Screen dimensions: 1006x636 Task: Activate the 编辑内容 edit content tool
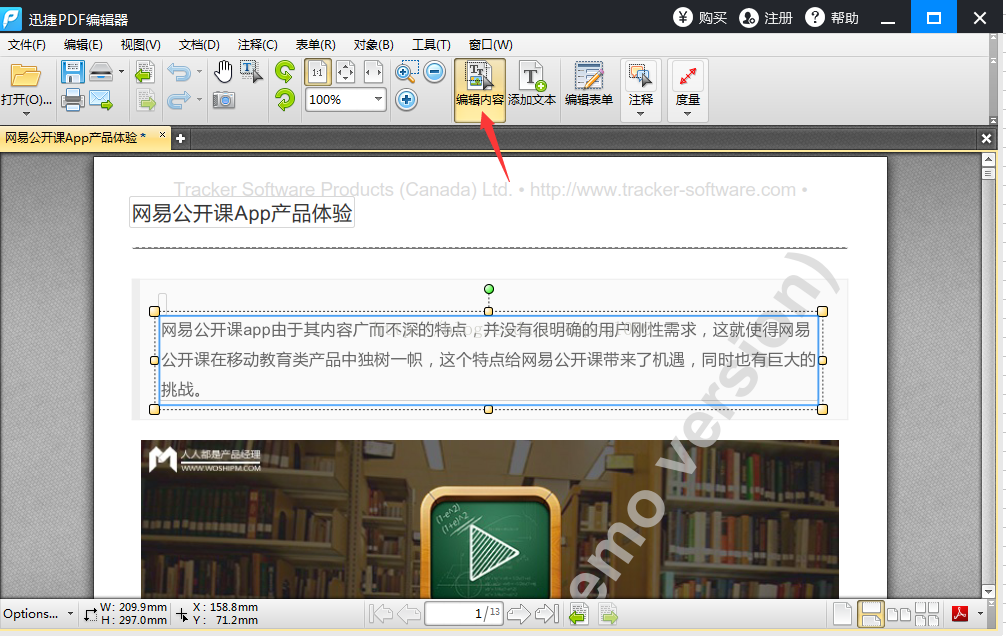pyautogui.click(x=480, y=90)
